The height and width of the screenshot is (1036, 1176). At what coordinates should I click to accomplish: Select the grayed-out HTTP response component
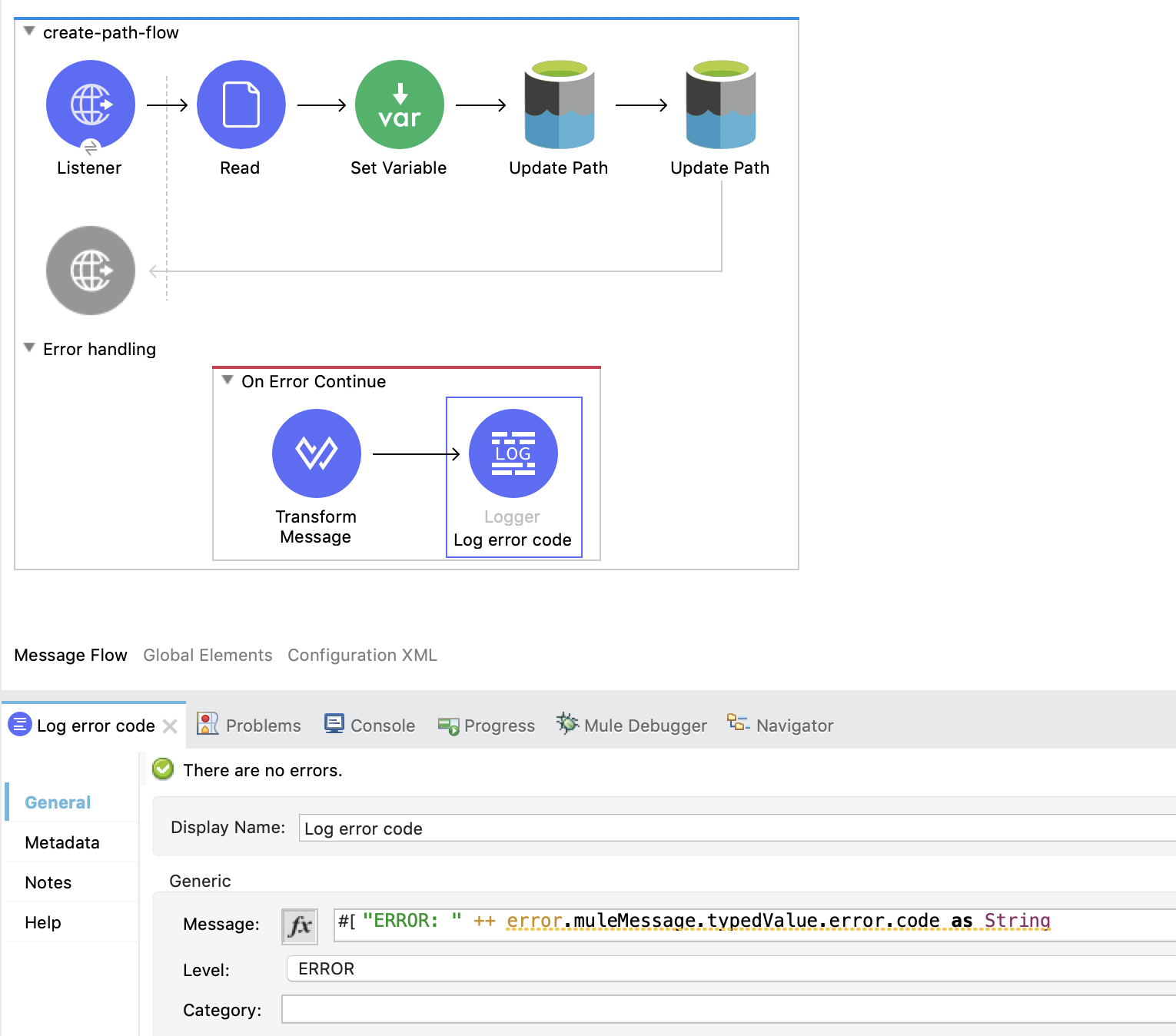pyautogui.click(x=90, y=271)
